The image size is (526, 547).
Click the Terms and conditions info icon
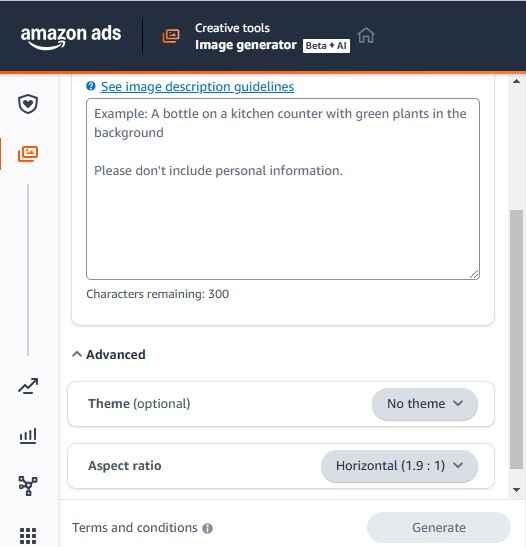[x=207, y=528]
